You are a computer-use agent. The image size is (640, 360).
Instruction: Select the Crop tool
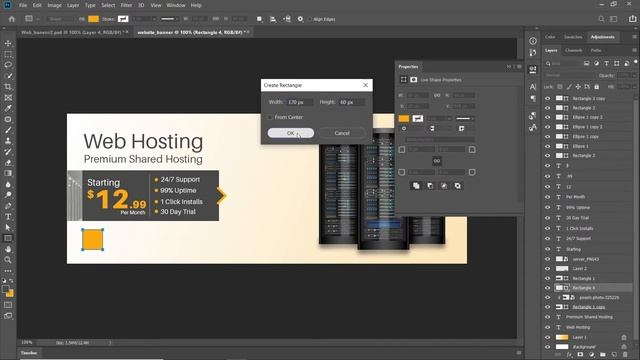coord(8,87)
